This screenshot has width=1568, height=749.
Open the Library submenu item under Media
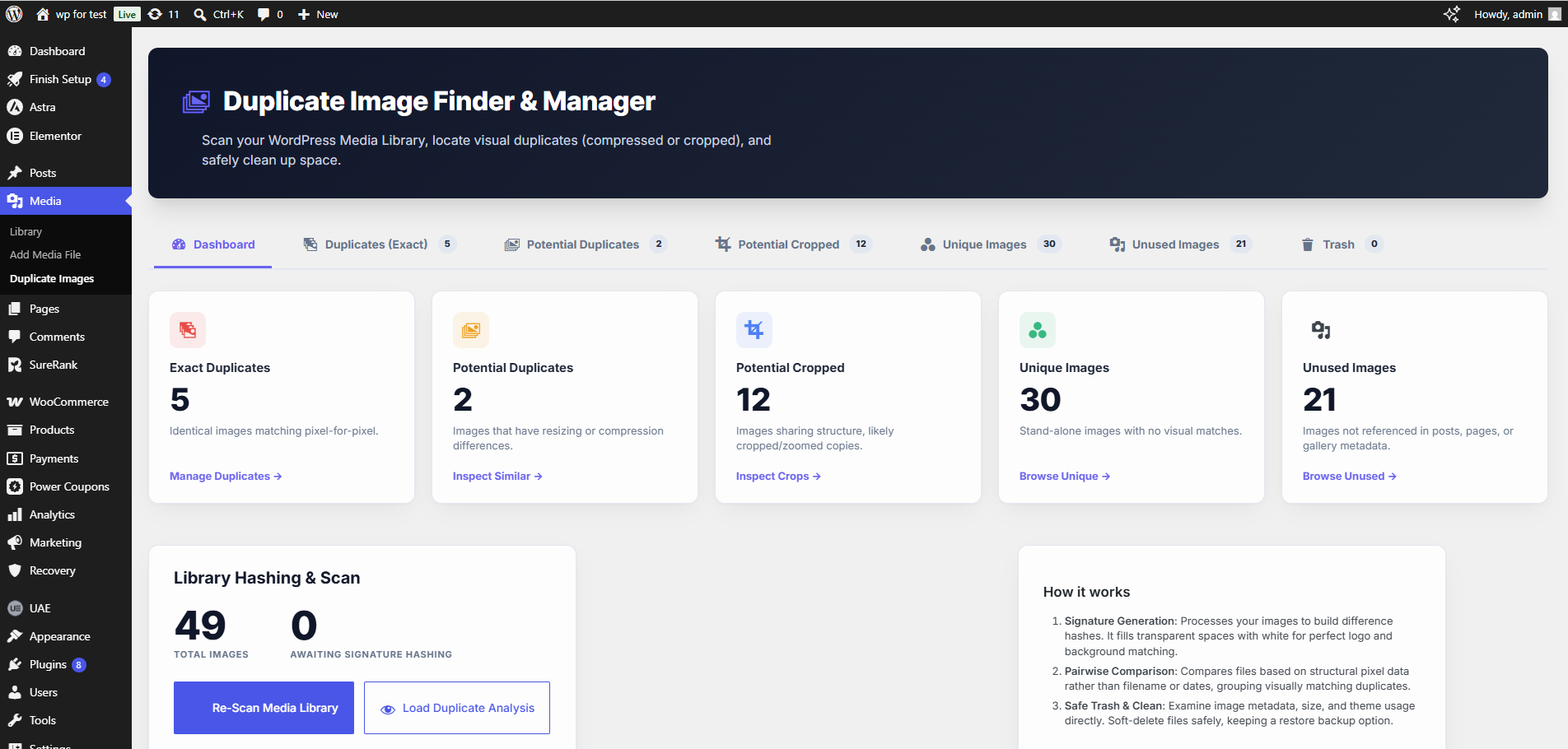(x=26, y=232)
